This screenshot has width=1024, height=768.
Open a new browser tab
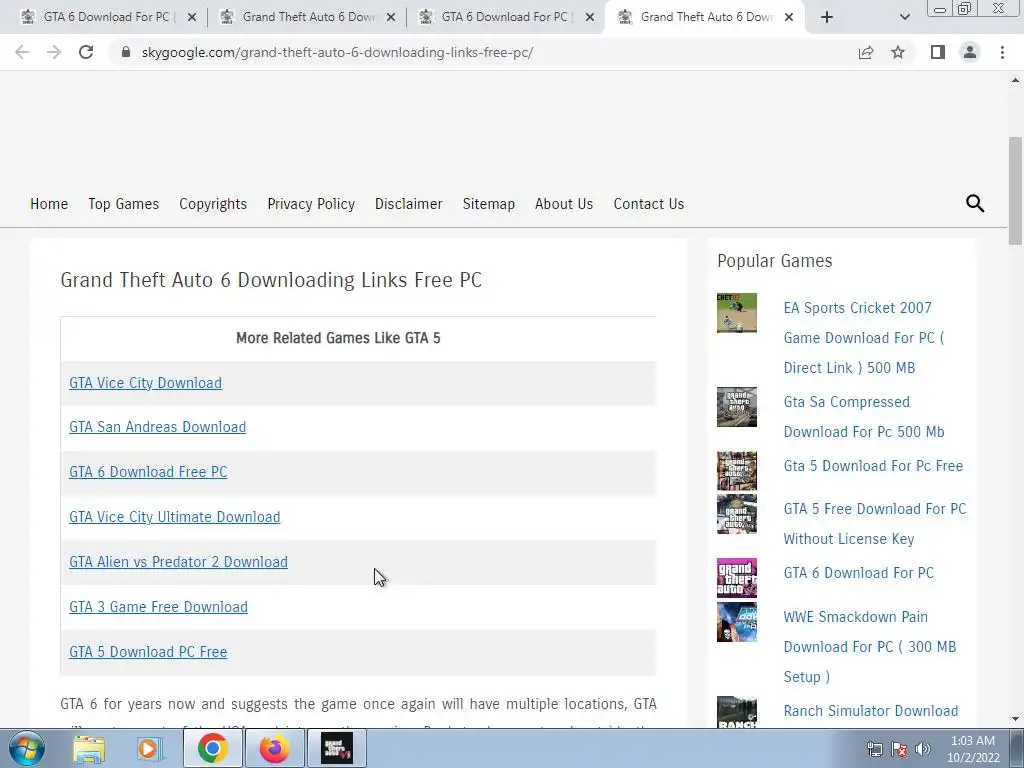click(827, 17)
